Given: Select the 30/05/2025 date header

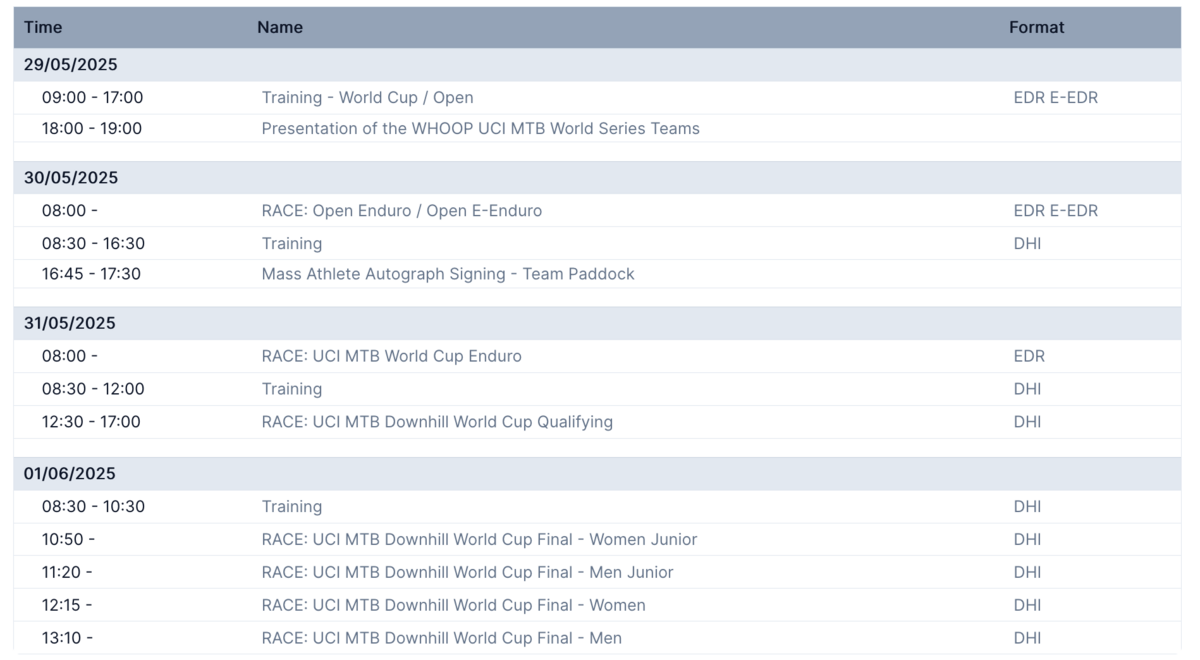Looking at the screenshot, I should pos(71,178).
